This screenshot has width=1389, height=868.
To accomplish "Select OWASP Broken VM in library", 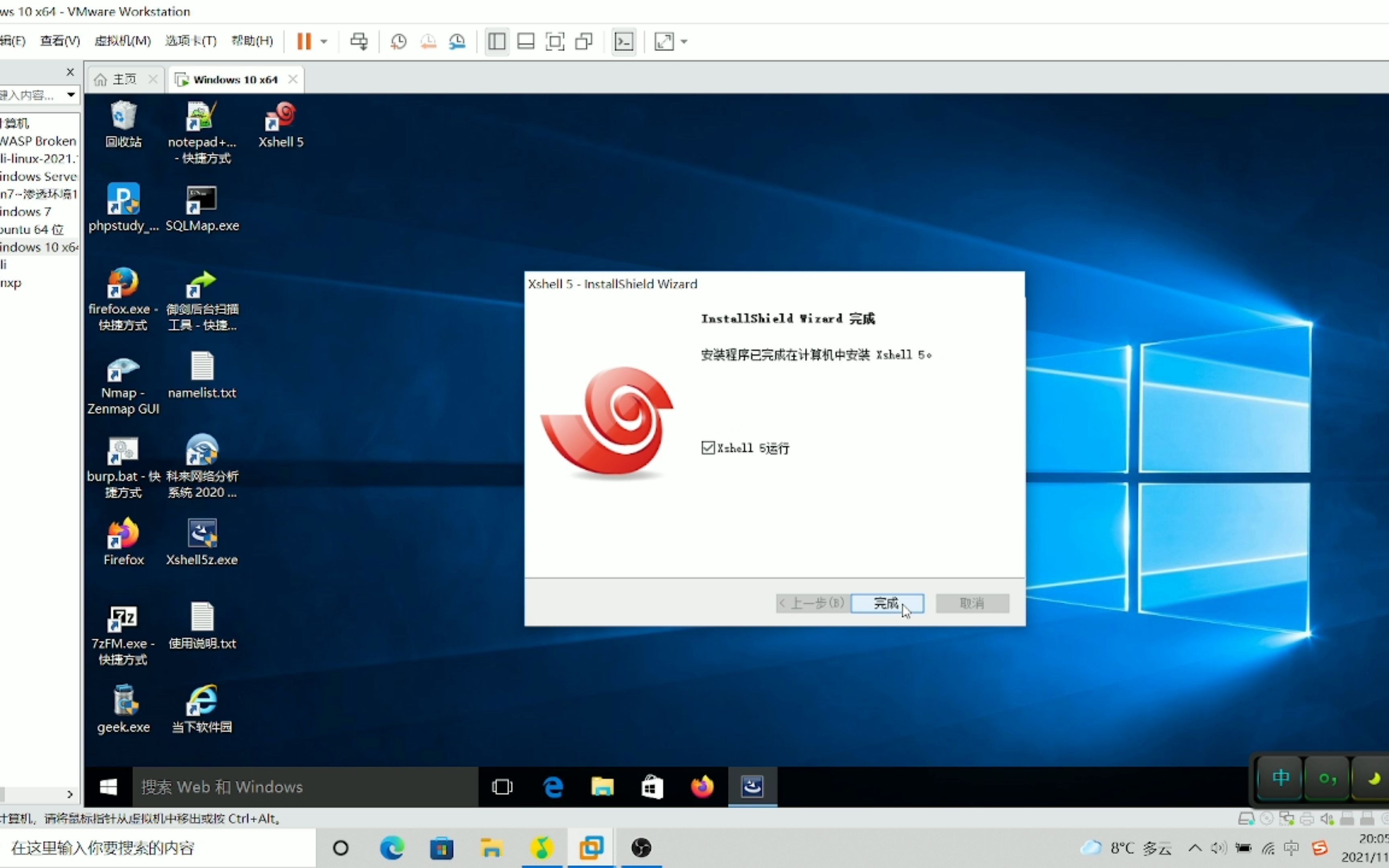I will tap(38, 141).
